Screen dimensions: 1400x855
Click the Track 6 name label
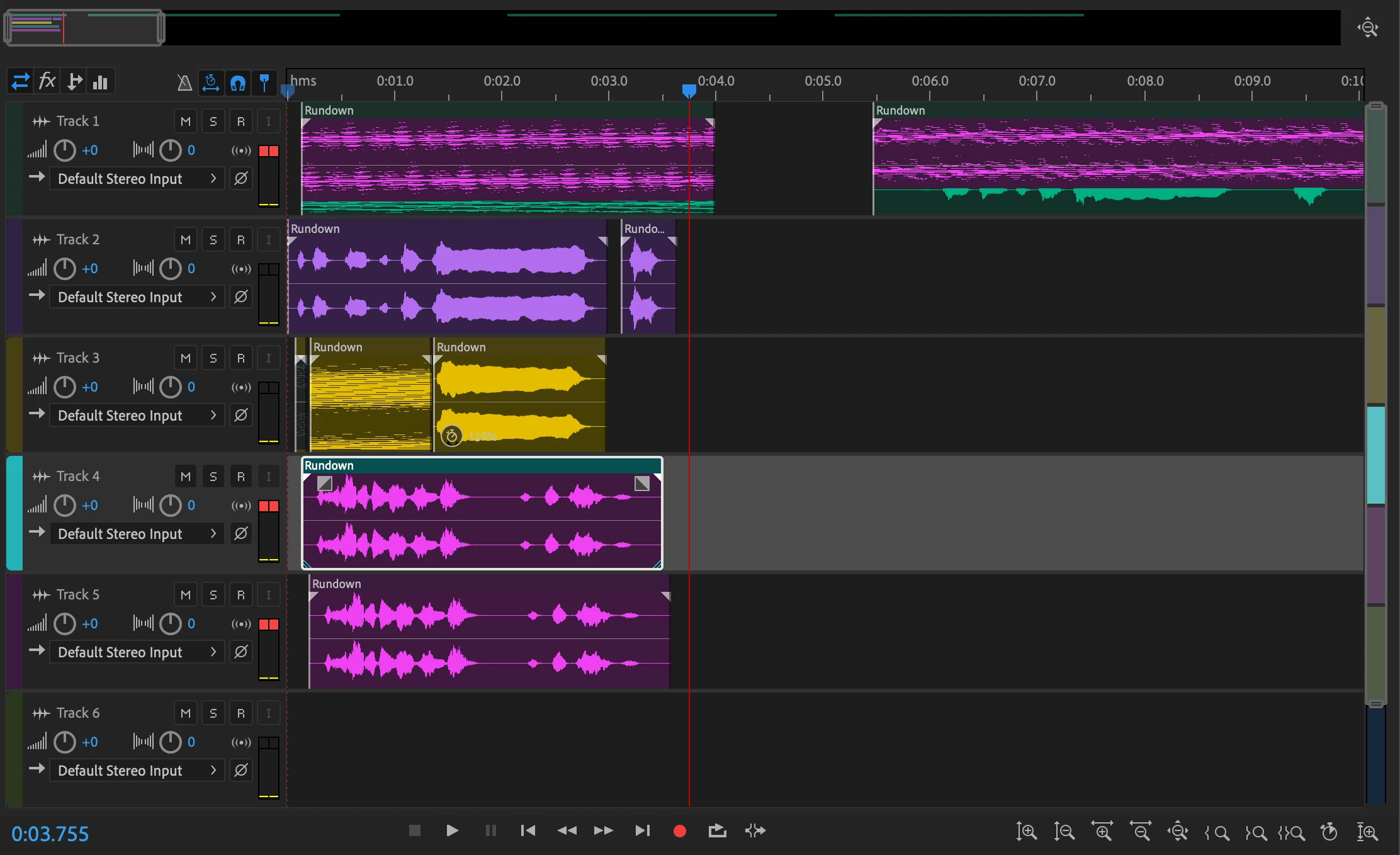(78, 713)
